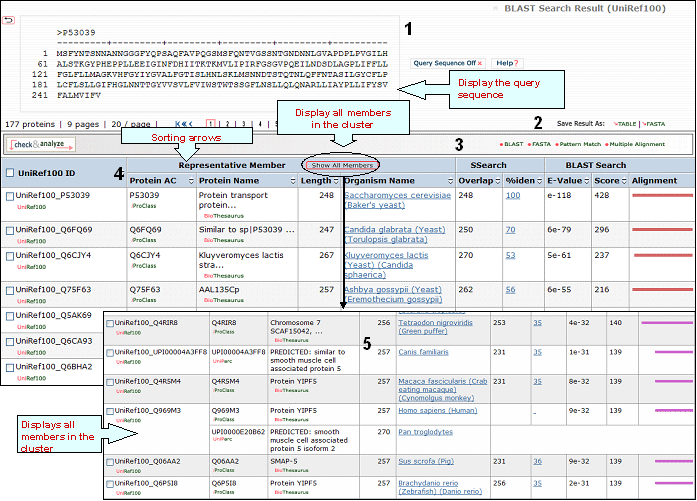Open Saccharomyces cerevisiae organism link
697x501 pixels.
pos(397,195)
